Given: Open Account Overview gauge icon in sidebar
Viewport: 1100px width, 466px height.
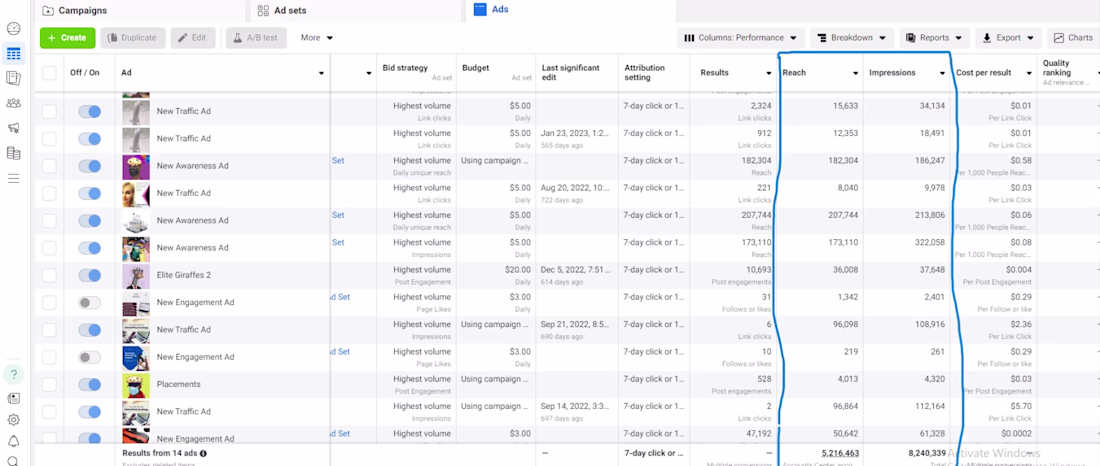Looking at the screenshot, I should pyautogui.click(x=13, y=29).
